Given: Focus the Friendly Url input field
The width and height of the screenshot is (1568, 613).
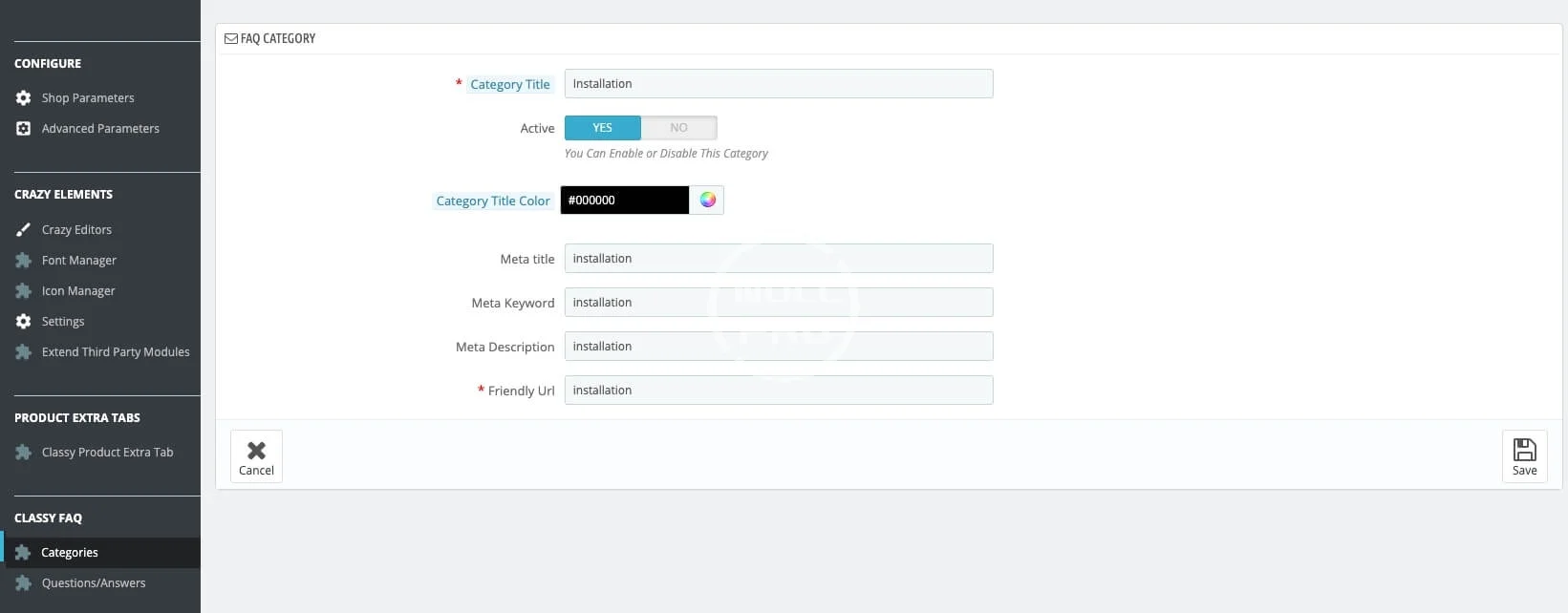Looking at the screenshot, I should coord(779,390).
